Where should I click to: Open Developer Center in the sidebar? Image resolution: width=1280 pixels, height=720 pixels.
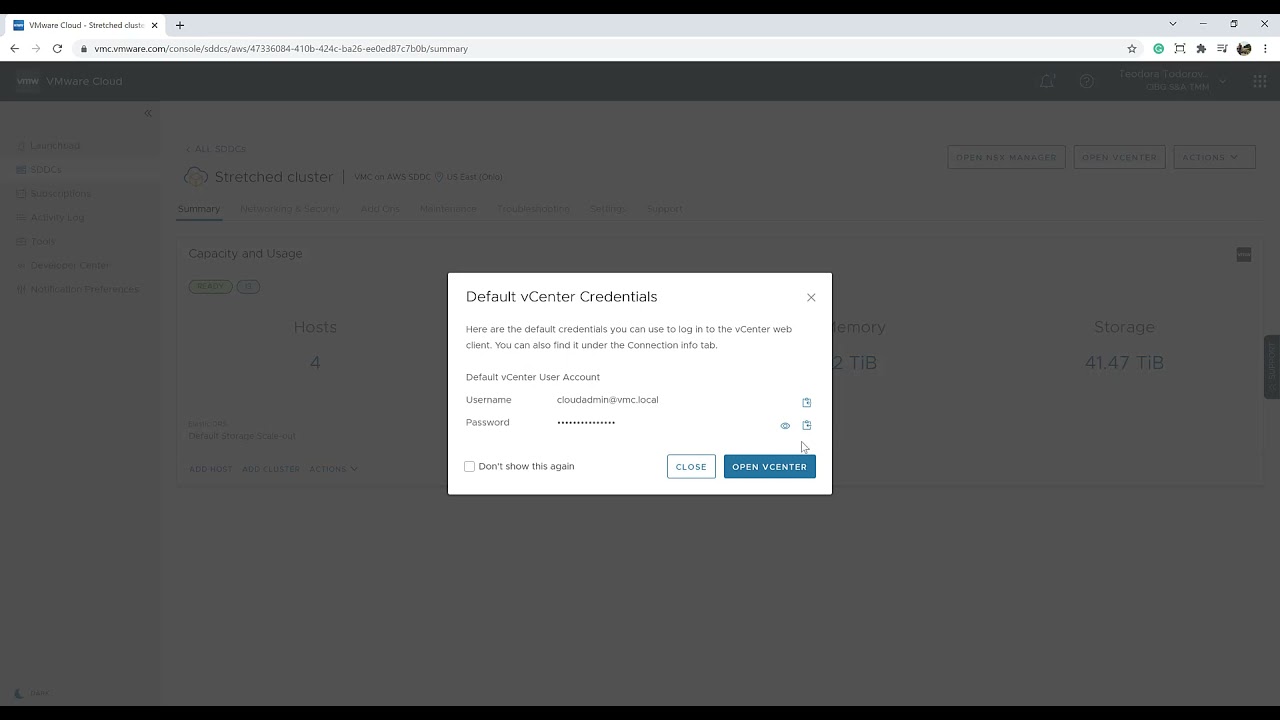click(70, 265)
